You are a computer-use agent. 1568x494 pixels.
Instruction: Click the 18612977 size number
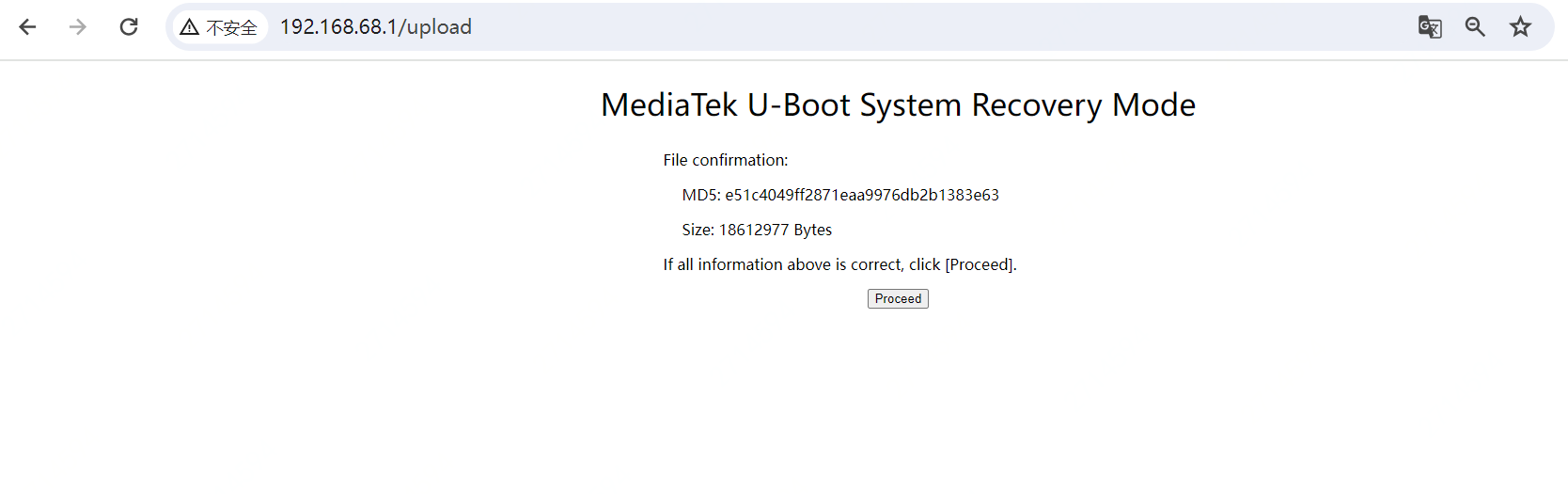point(754,230)
